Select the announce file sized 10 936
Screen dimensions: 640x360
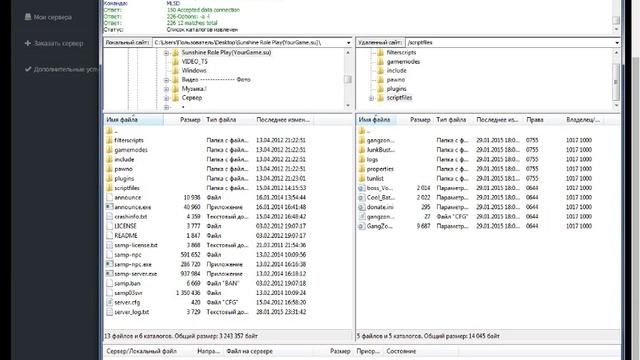127,198
